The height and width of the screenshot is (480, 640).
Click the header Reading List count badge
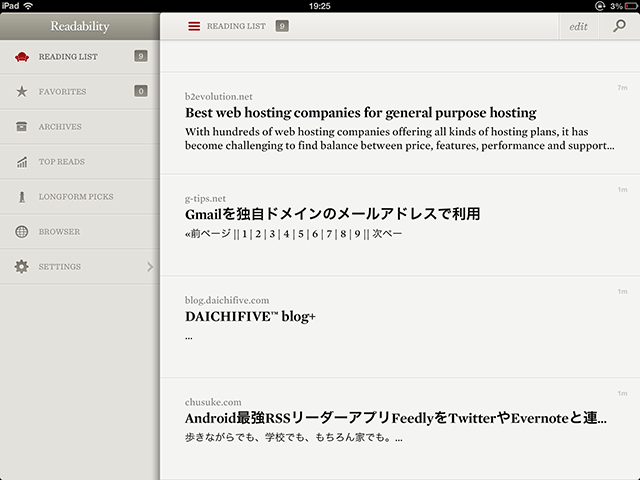(282, 26)
